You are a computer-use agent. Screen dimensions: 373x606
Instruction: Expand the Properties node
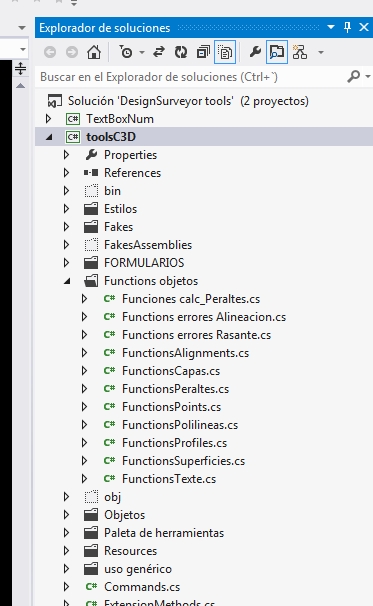tap(66, 155)
